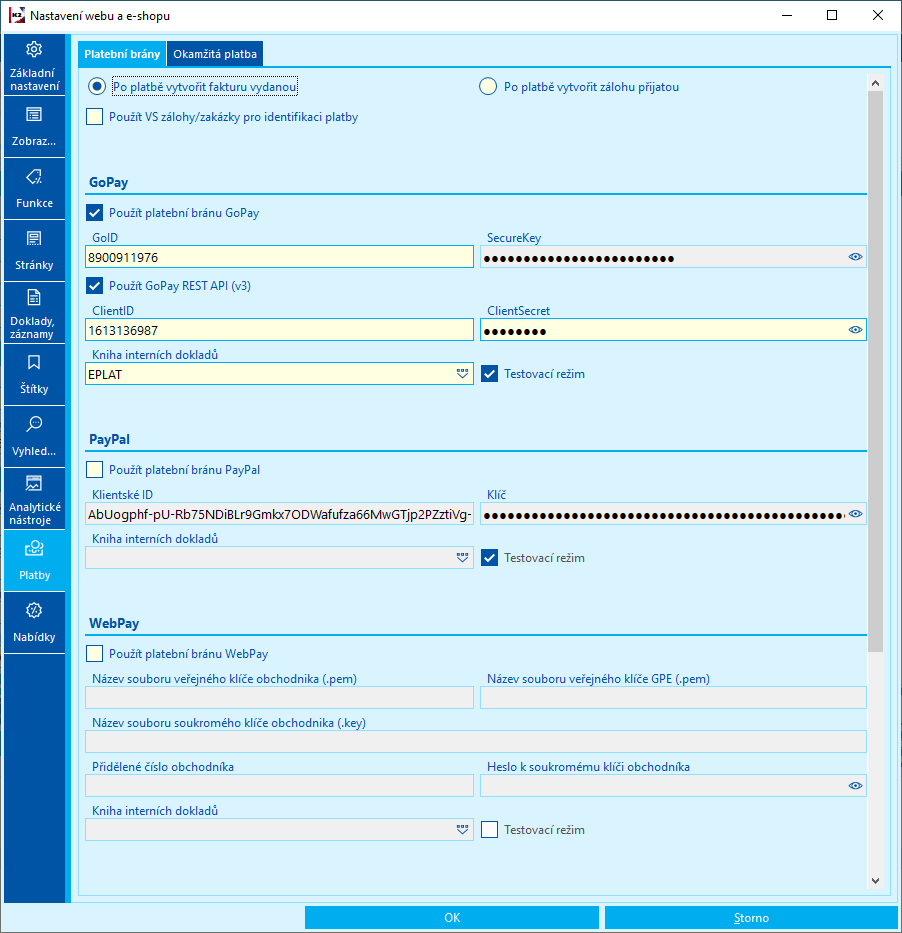Open the Štítky bookmark icon section
The height and width of the screenshot is (933, 902).
(x=34, y=374)
